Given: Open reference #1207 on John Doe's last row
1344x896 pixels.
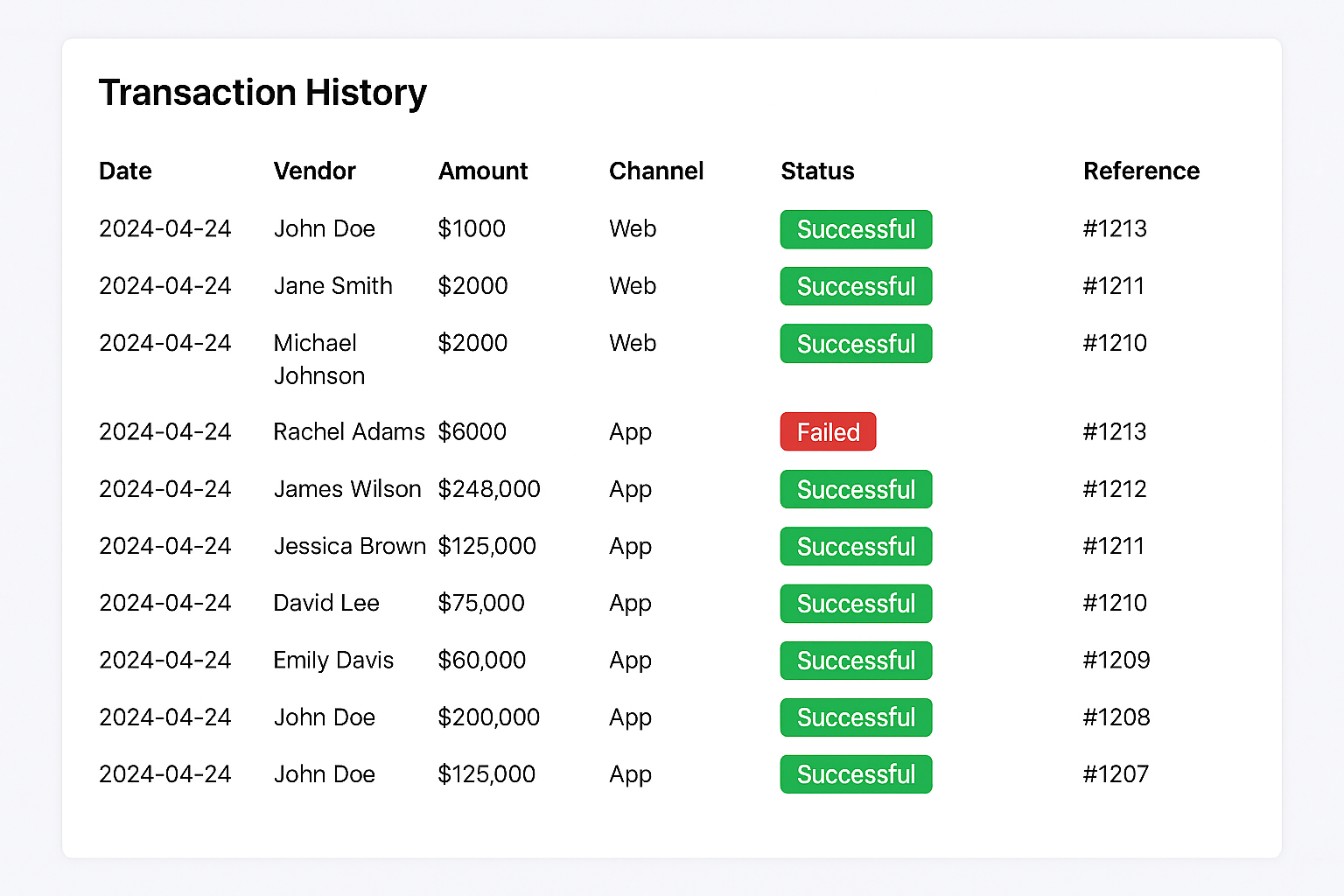Looking at the screenshot, I should point(1116,774).
